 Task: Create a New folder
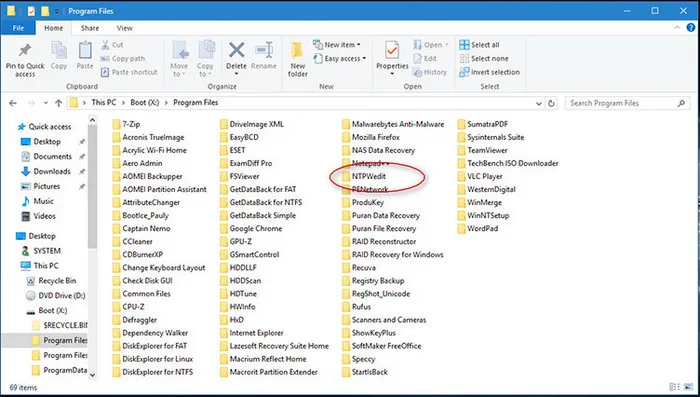point(297,59)
